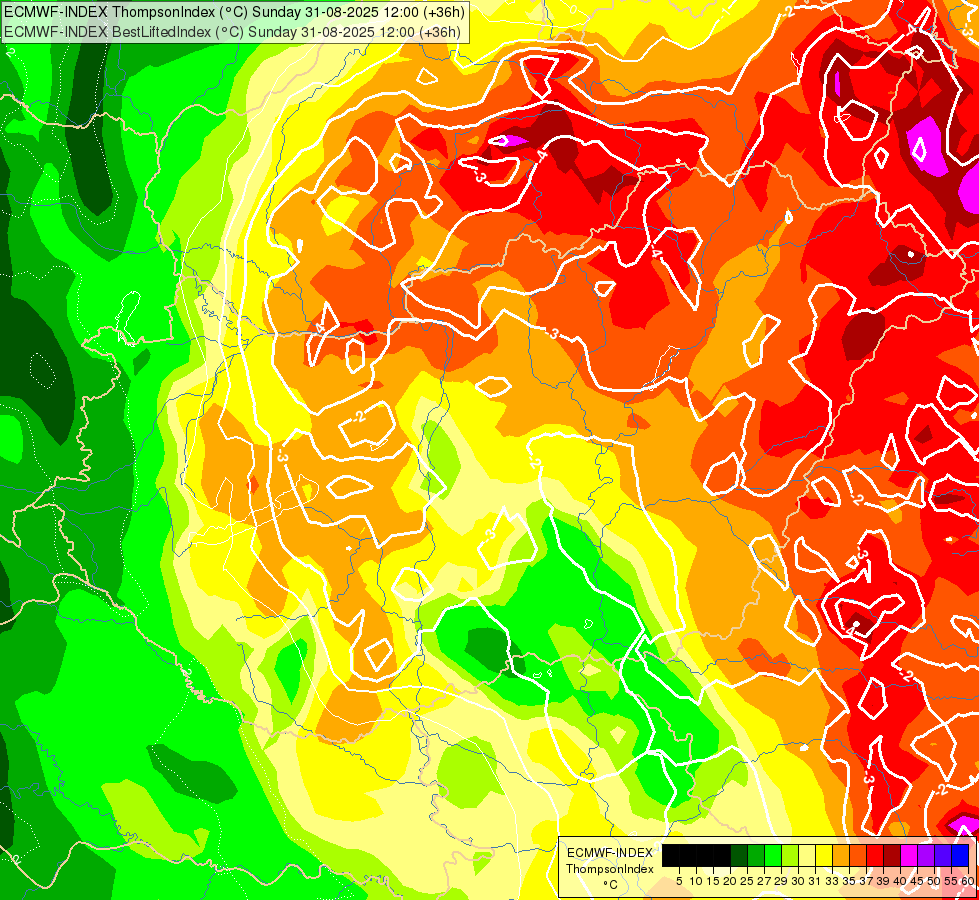The image size is (979, 900).
Task: Pick the magenta 40–45 legend swatch
Action: coord(909,856)
